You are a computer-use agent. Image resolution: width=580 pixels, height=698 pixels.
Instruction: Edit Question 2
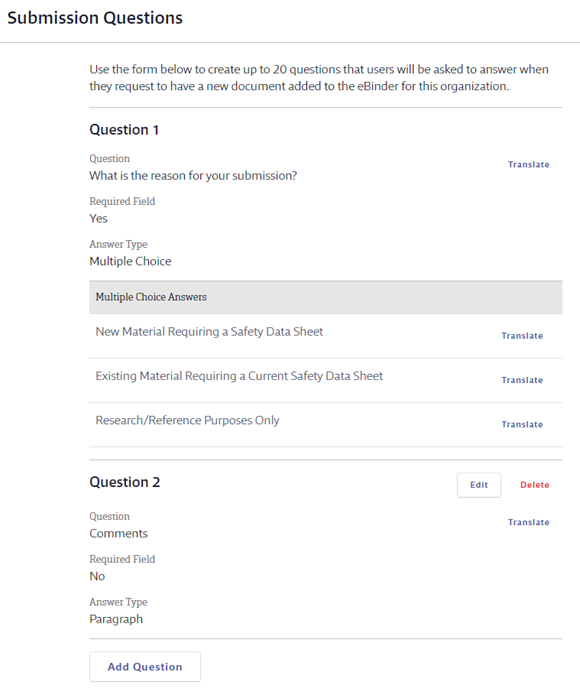tap(479, 485)
